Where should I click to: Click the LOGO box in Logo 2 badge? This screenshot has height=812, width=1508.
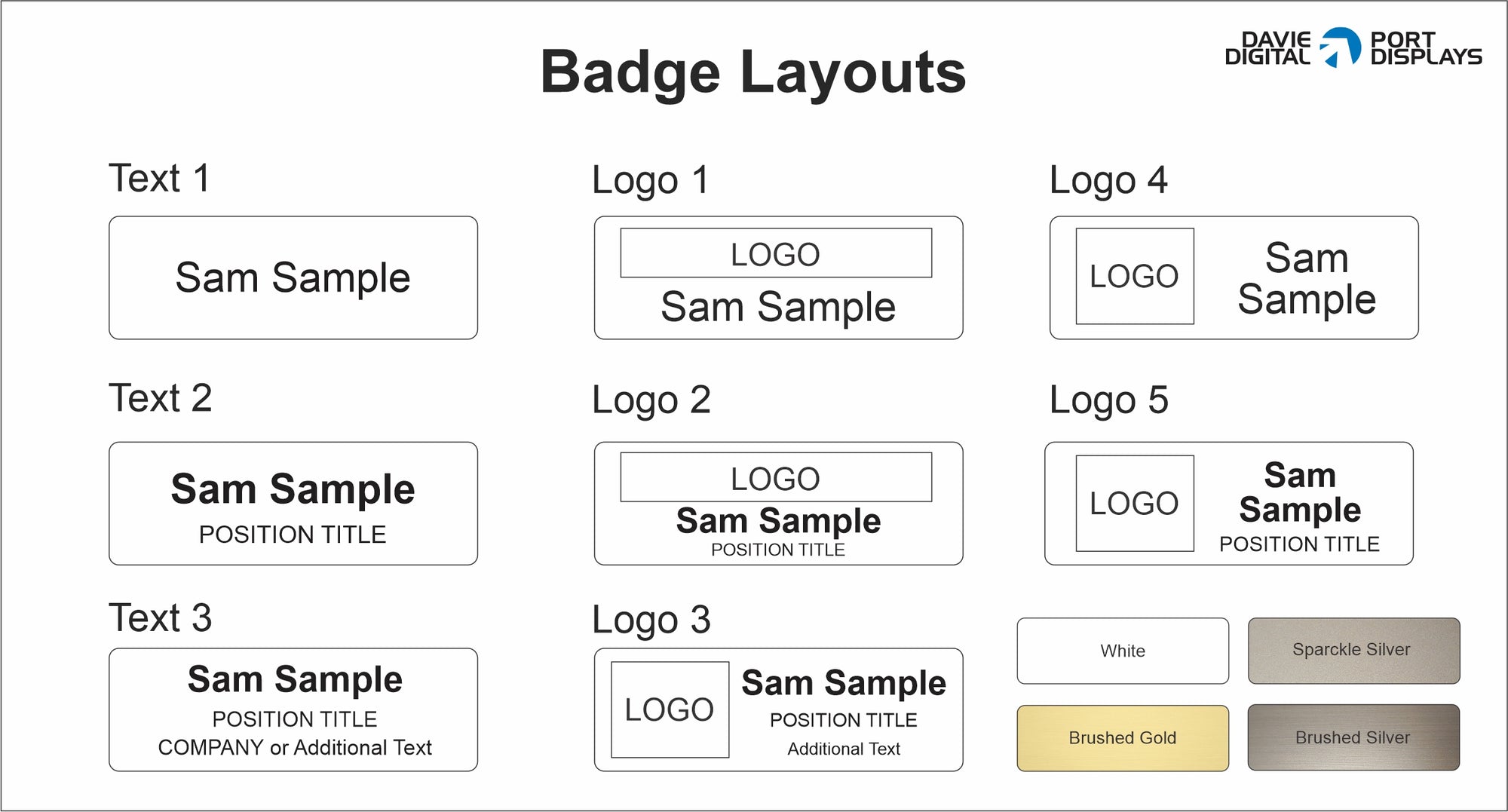(776, 477)
